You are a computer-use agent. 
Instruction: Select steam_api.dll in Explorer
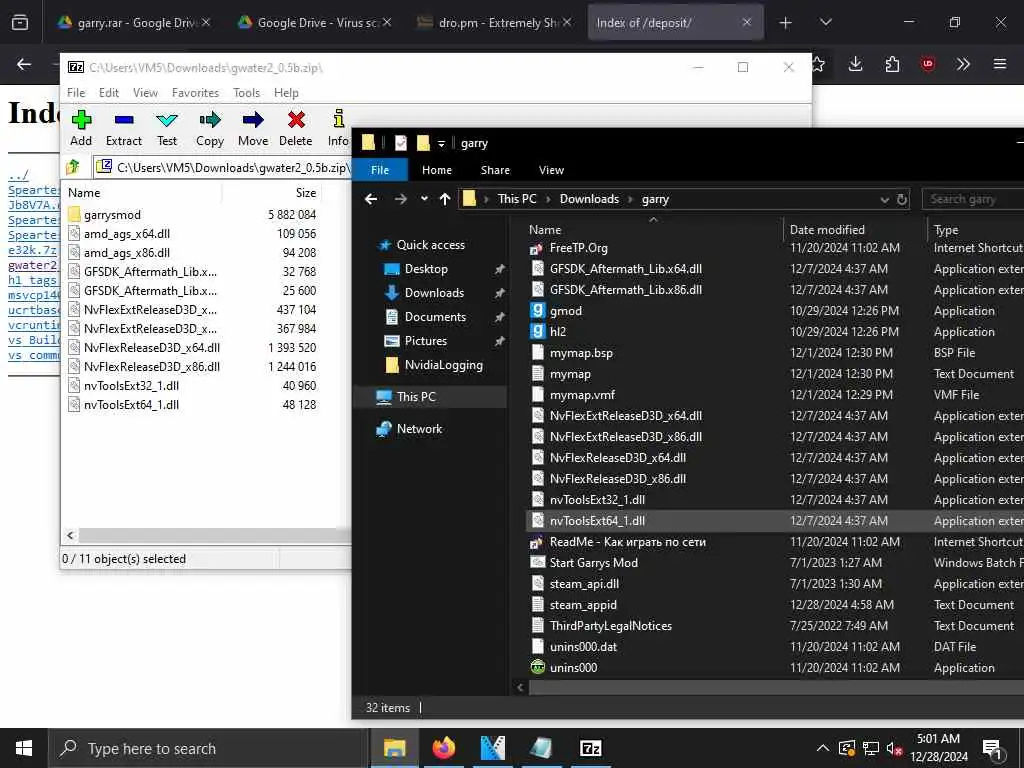(584, 584)
